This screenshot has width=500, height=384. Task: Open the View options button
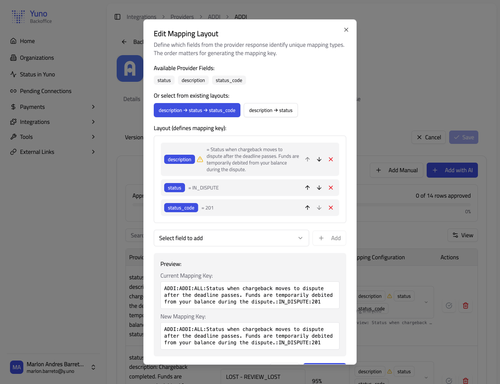(x=463, y=235)
